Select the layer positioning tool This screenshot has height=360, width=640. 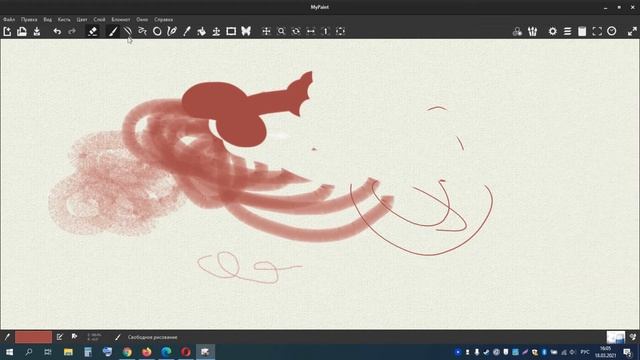coord(216,31)
